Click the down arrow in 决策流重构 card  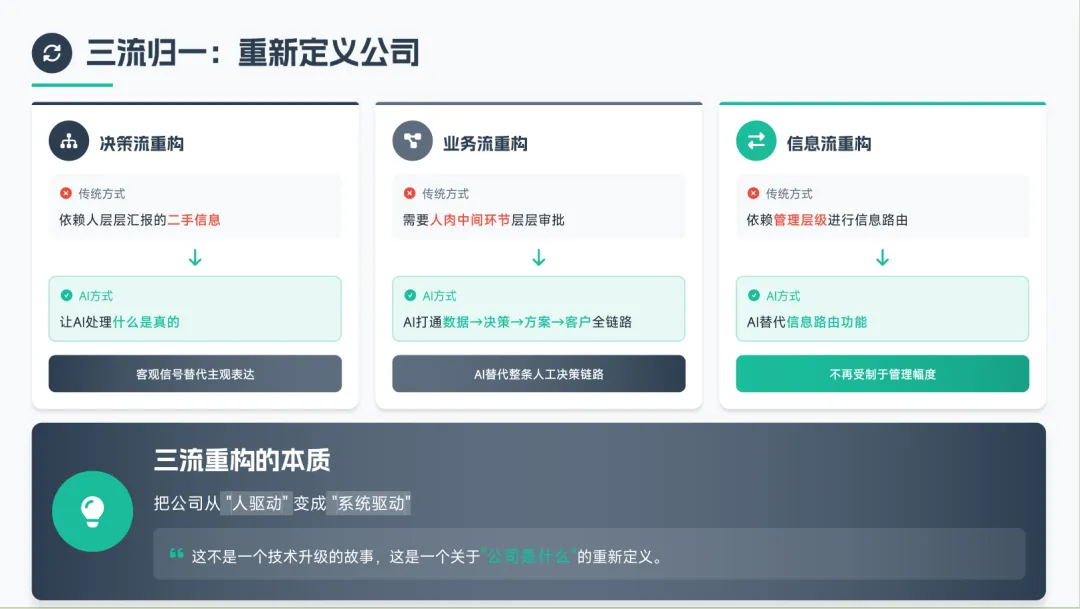pos(195,258)
